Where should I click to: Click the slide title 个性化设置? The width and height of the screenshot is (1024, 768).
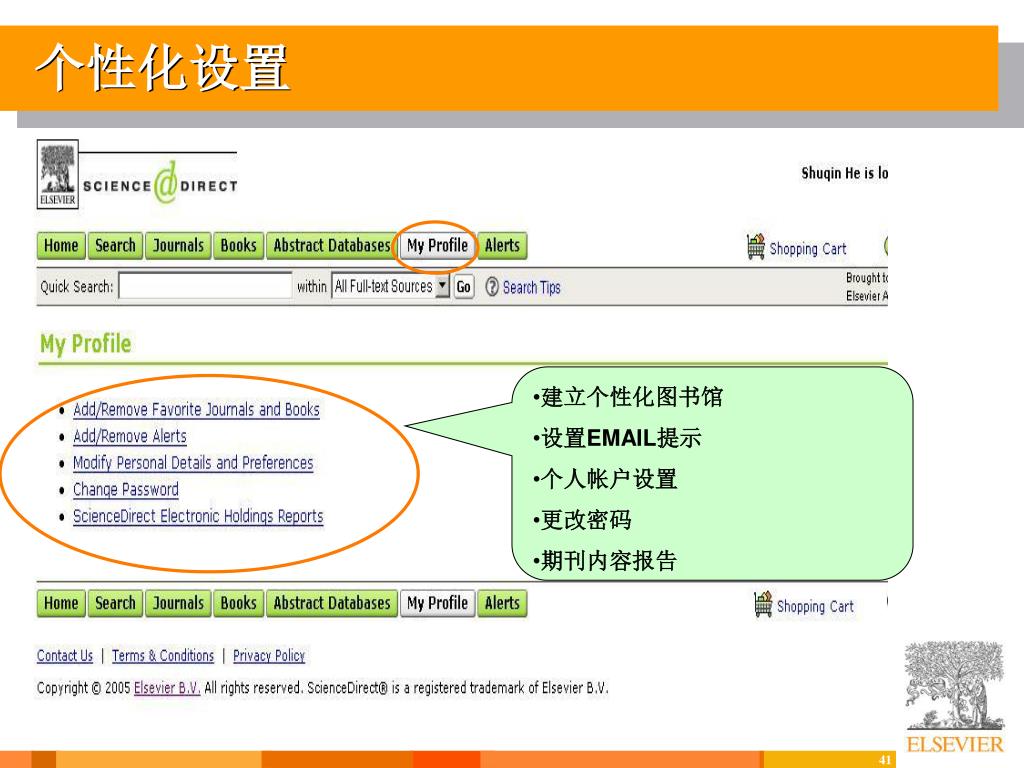click(162, 67)
